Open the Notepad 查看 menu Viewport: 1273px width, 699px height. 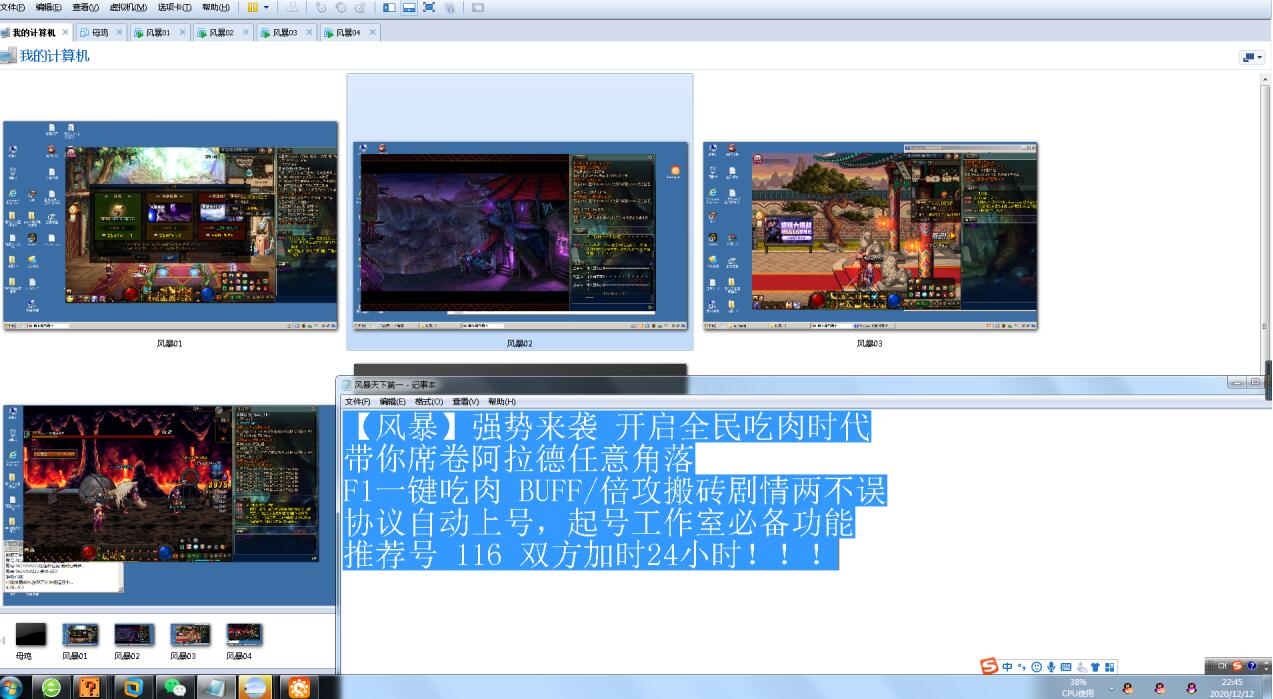click(466, 402)
